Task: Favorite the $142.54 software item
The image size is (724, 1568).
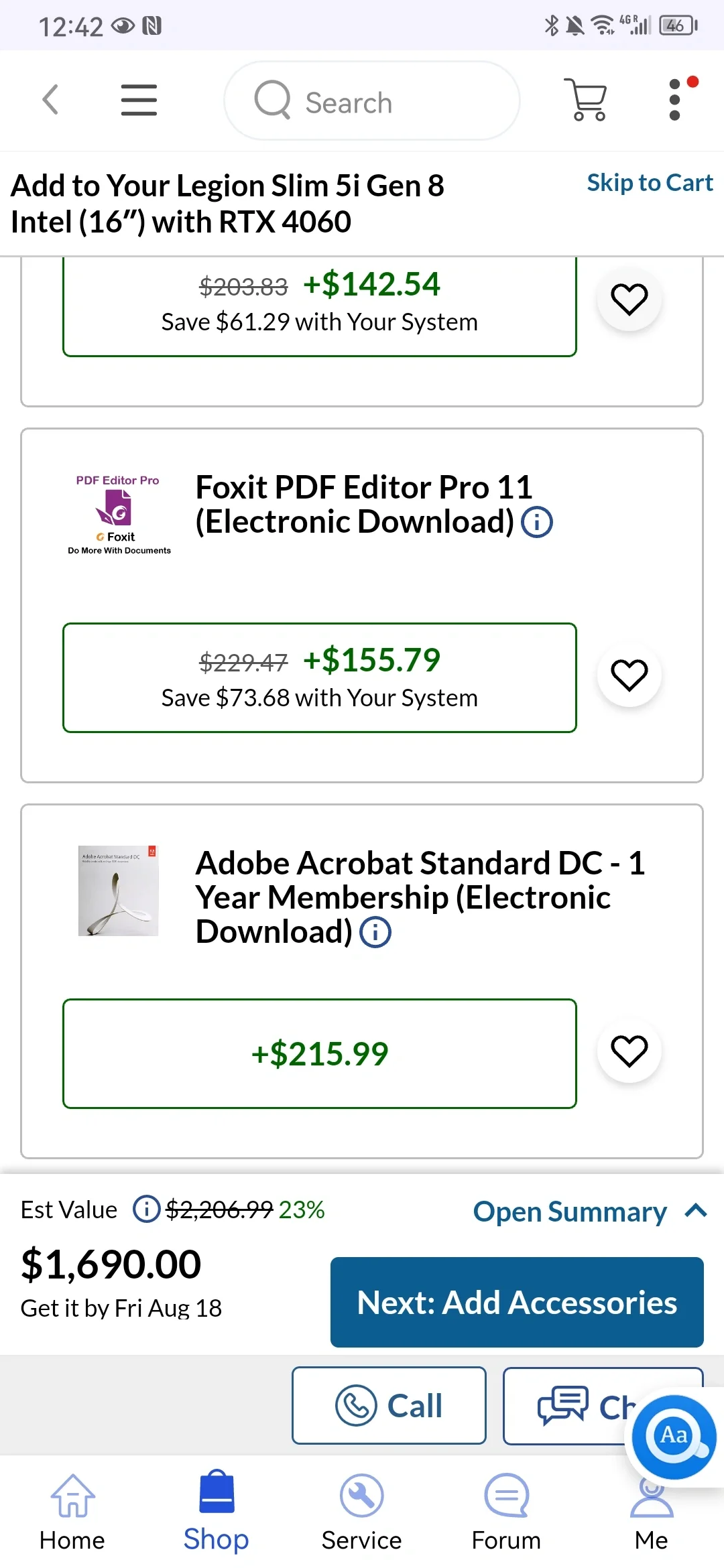Action: (x=629, y=299)
